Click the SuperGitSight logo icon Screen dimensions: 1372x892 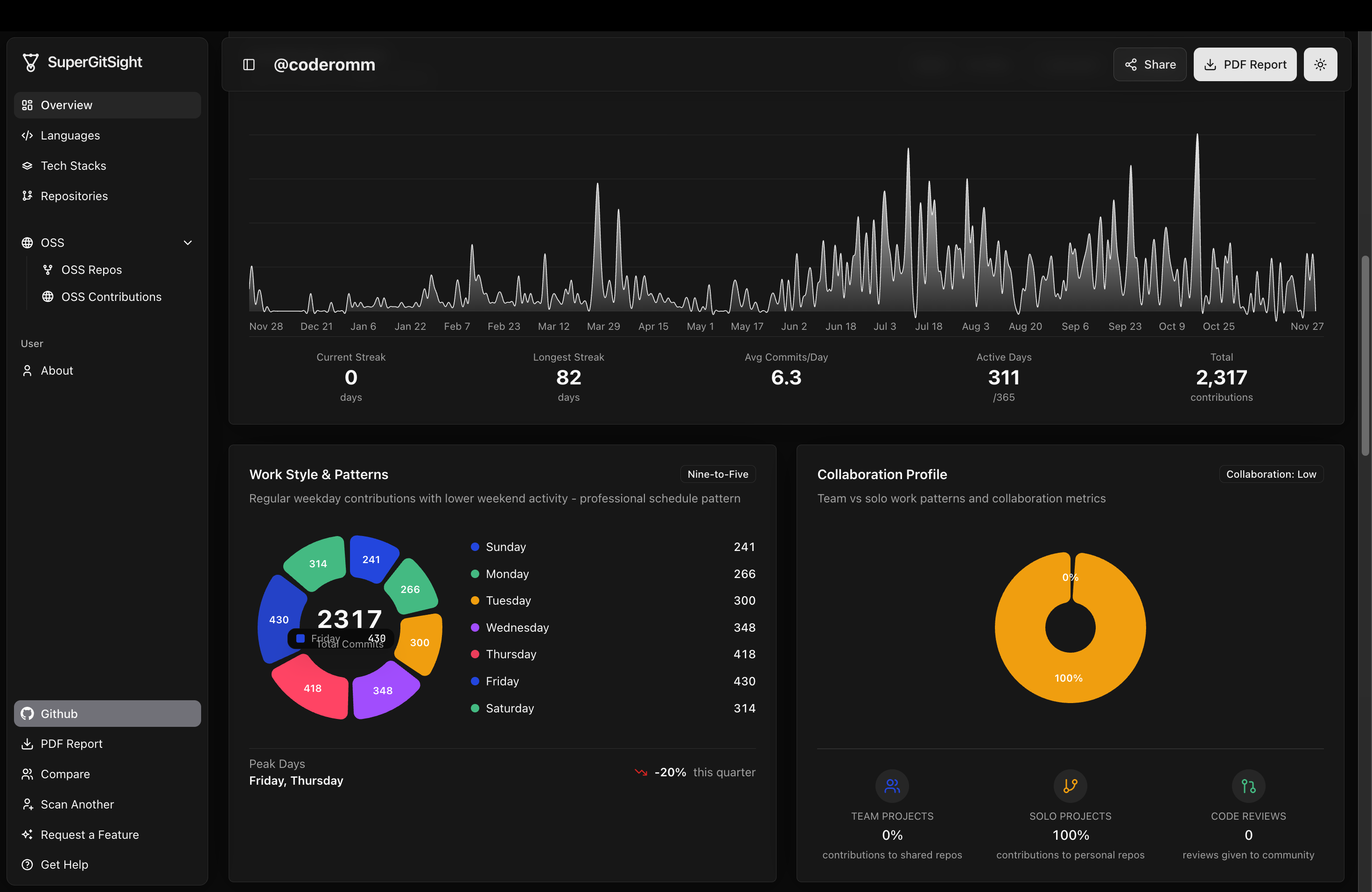pos(30,62)
